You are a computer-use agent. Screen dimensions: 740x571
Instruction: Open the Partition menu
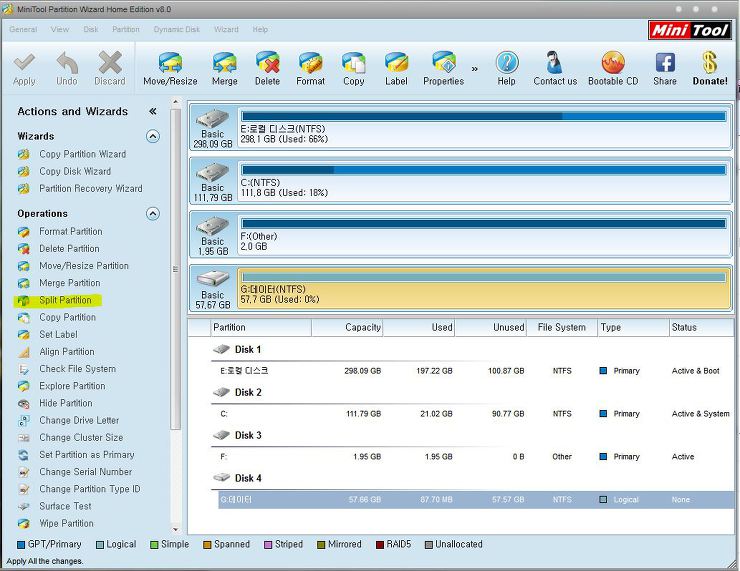pyautogui.click(x=126, y=29)
